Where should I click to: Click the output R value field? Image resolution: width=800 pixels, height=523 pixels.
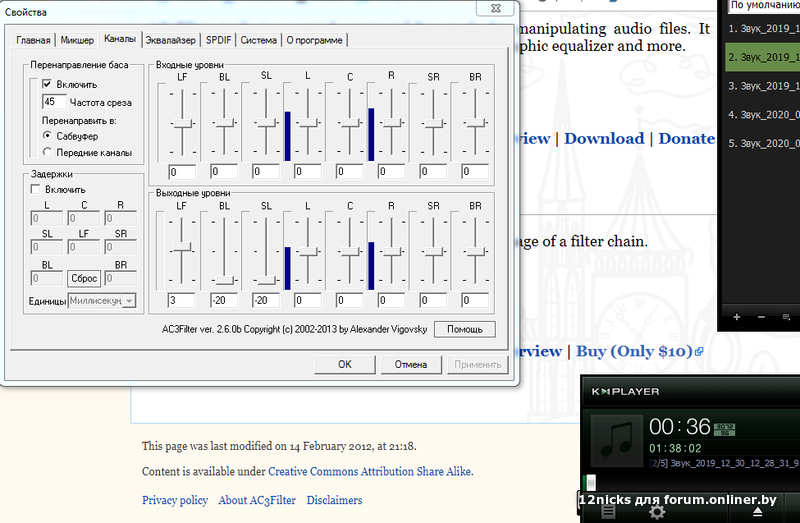click(x=391, y=300)
